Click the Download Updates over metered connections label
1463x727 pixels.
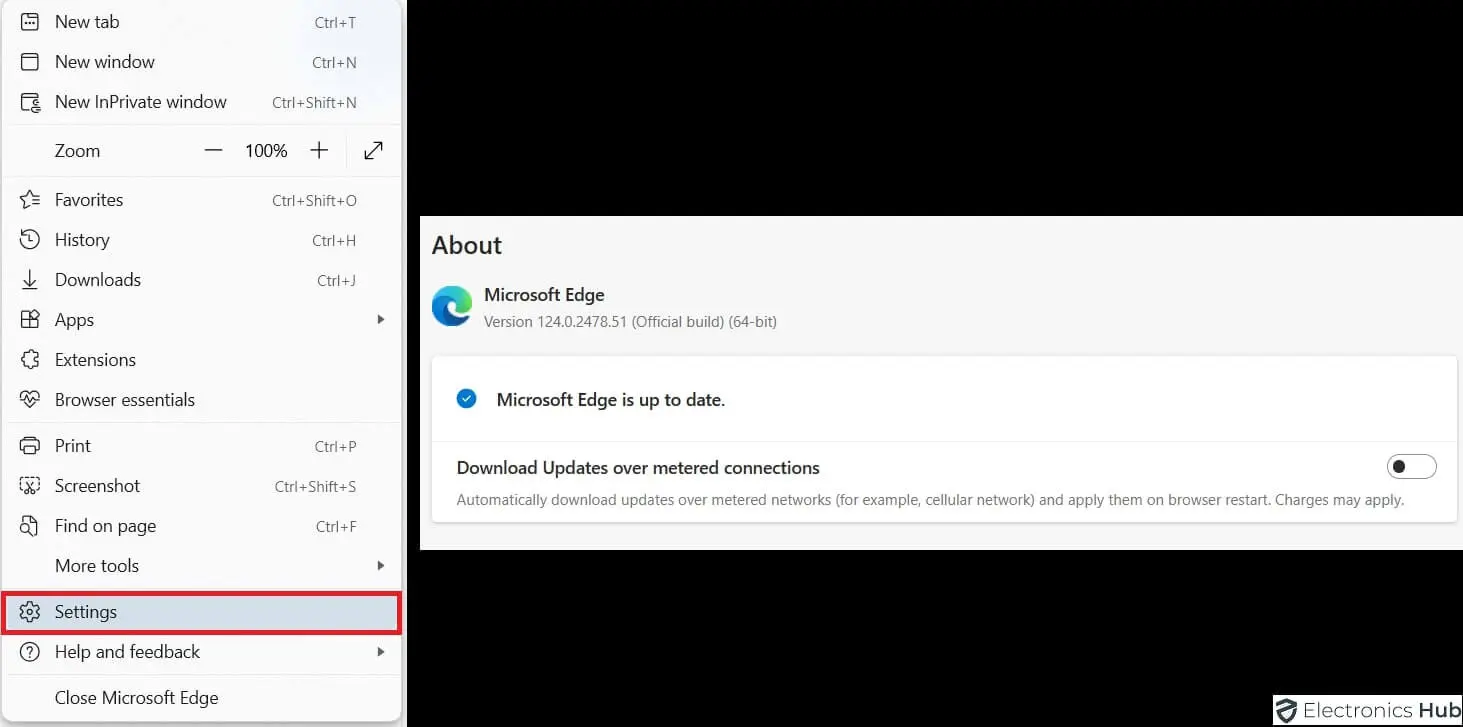click(638, 467)
